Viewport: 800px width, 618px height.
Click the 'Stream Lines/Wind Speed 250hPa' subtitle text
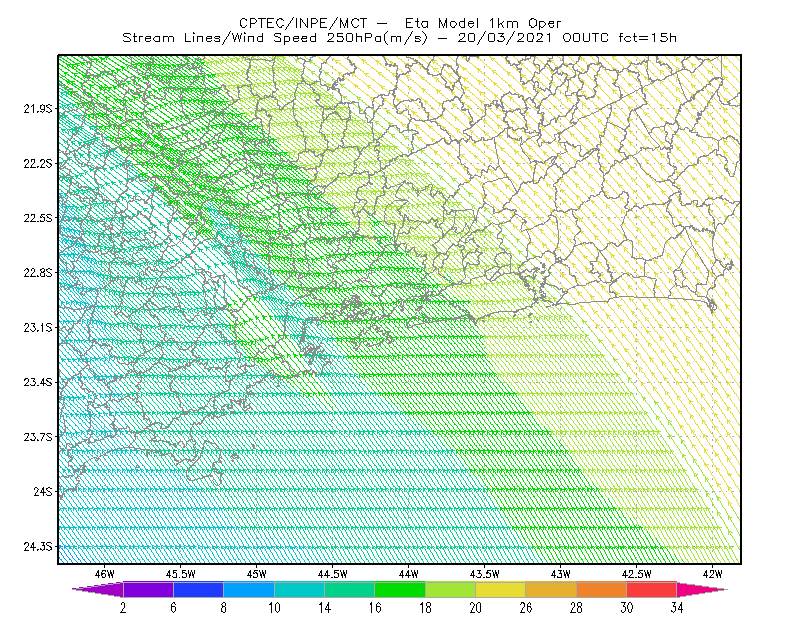253,38
